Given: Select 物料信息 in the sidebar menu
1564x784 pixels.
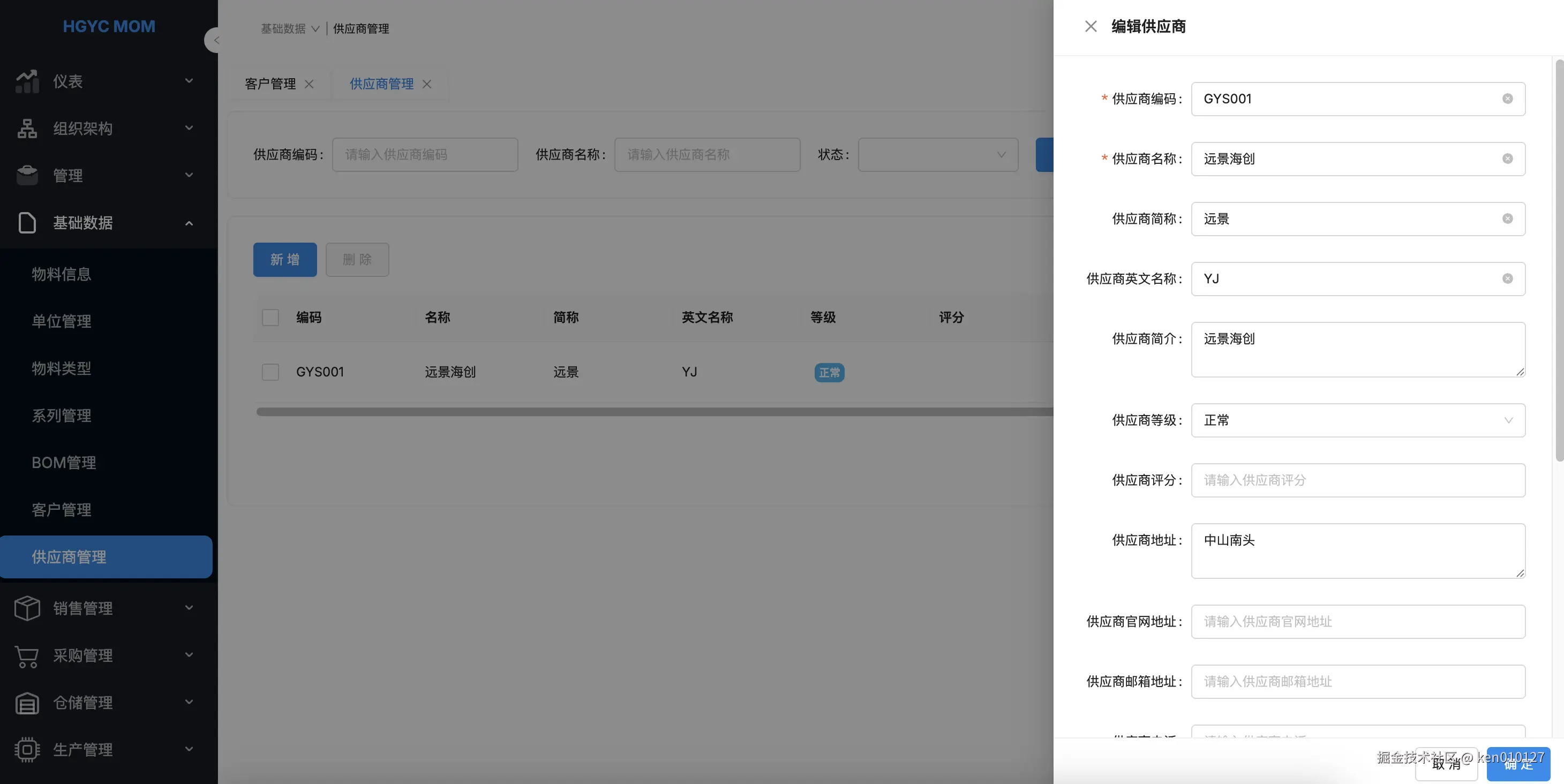Looking at the screenshot, I should [61, 274].
